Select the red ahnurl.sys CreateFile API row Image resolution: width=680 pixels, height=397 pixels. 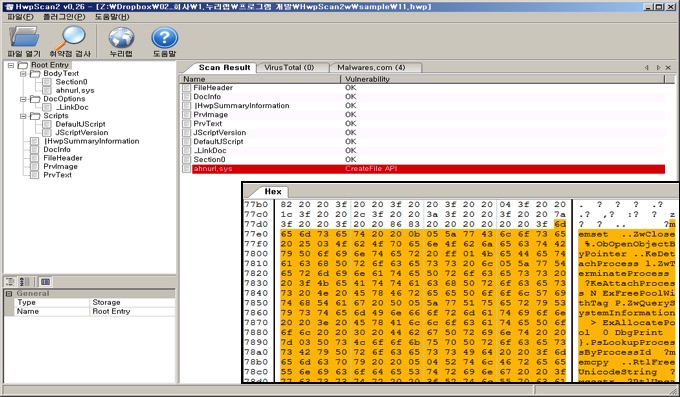tap(428, 169)
